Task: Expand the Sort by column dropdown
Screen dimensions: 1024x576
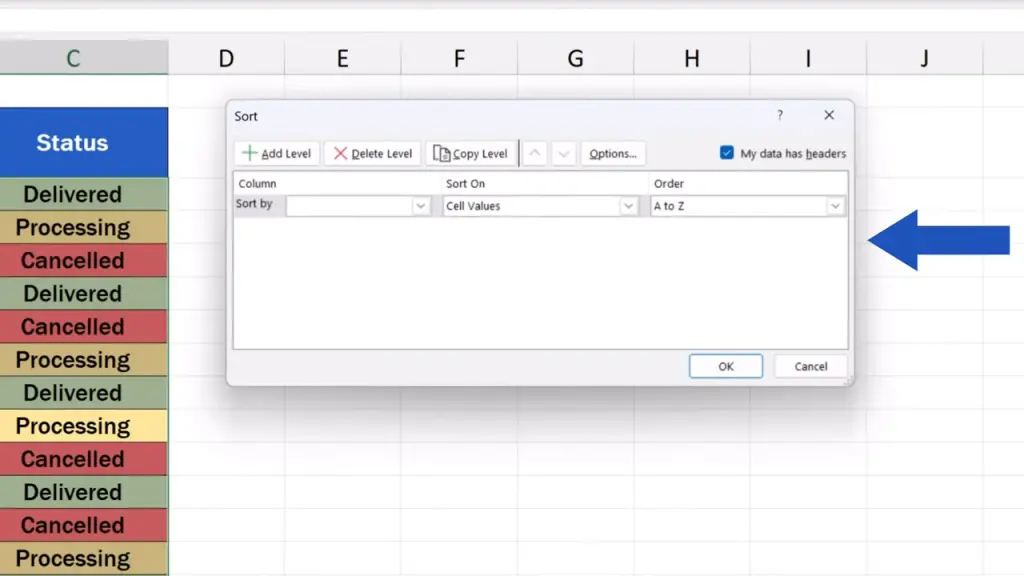Action: 420,206
